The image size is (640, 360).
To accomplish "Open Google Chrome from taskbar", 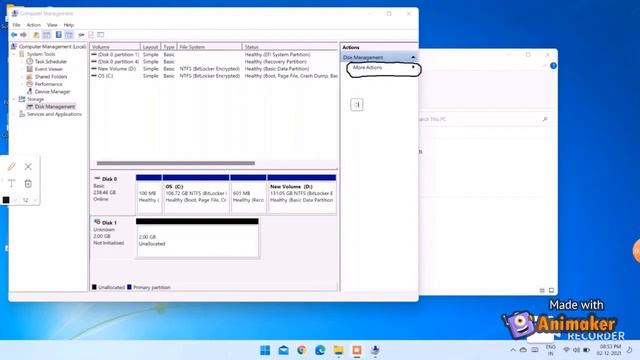I will click(x=302, y=350).
